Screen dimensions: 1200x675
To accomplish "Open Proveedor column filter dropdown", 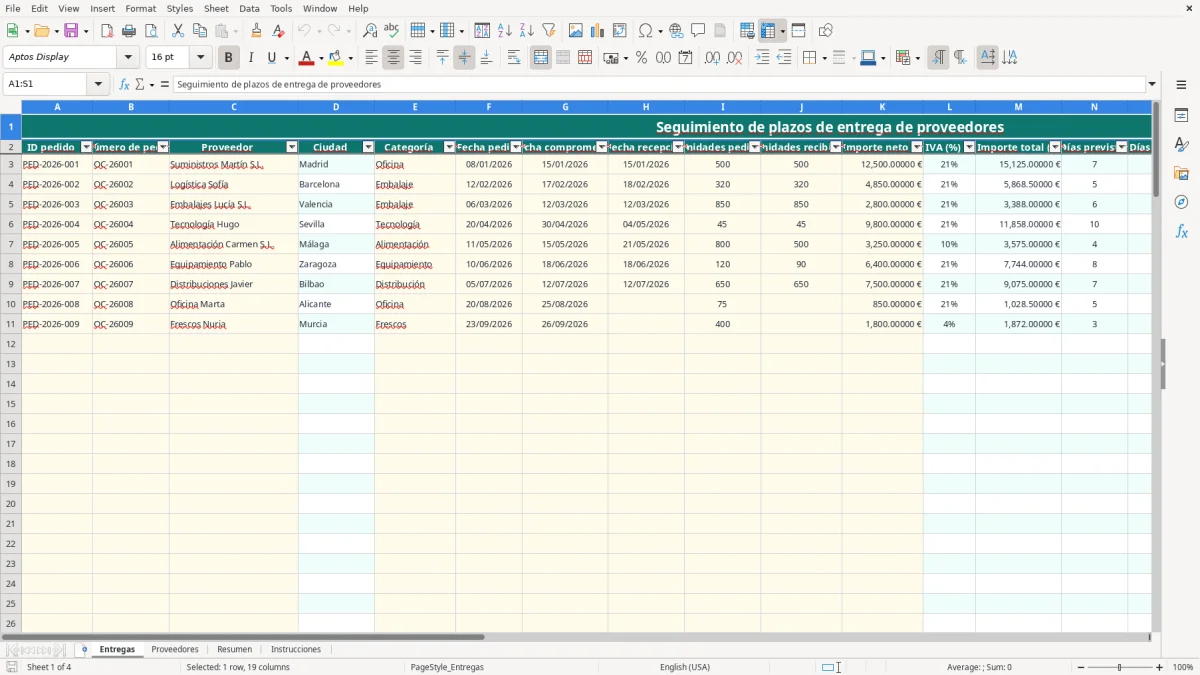I will click(x=292, y=147).
